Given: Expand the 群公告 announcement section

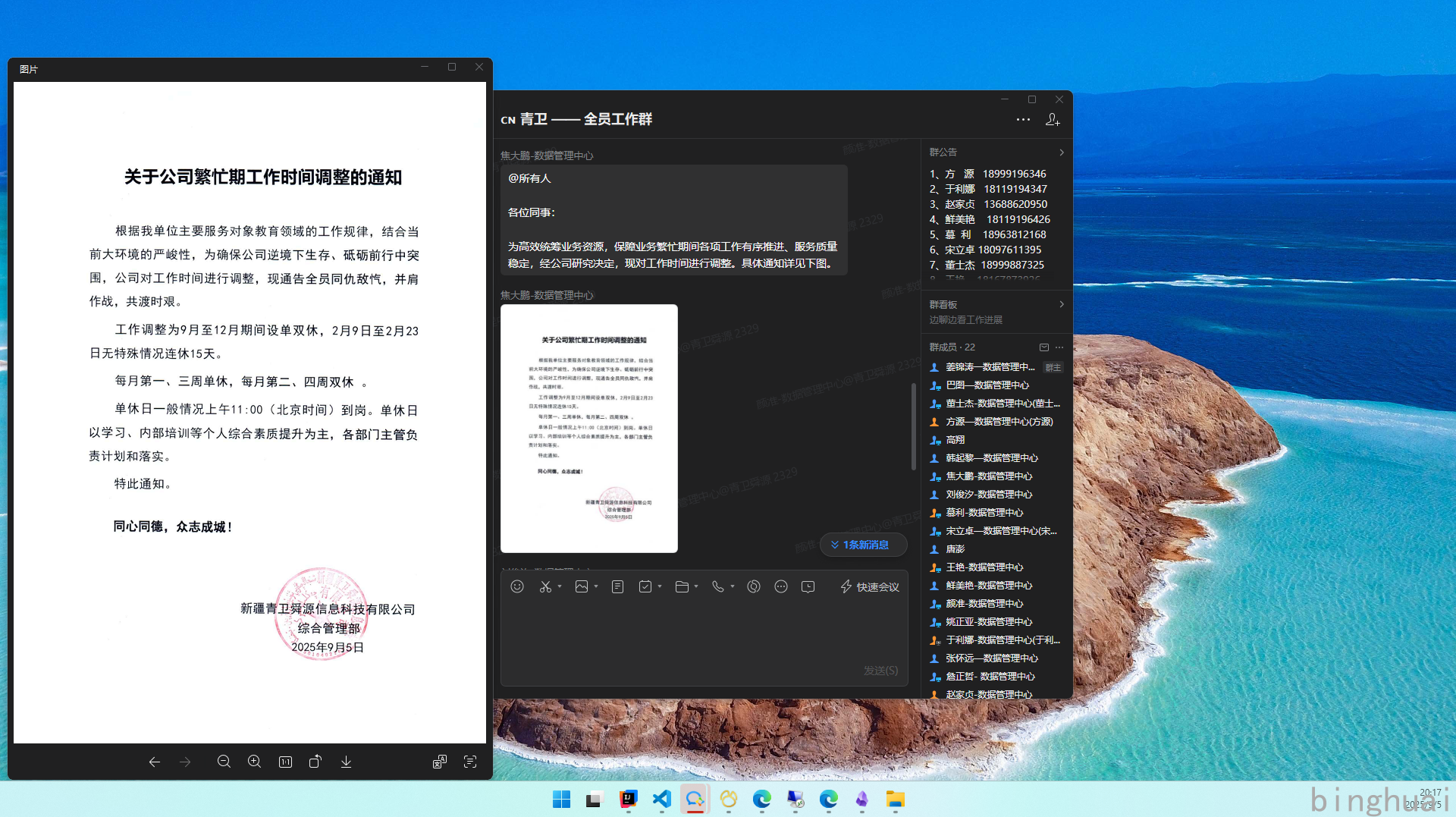Looking at the screenshot, I should coord(1061,152).
